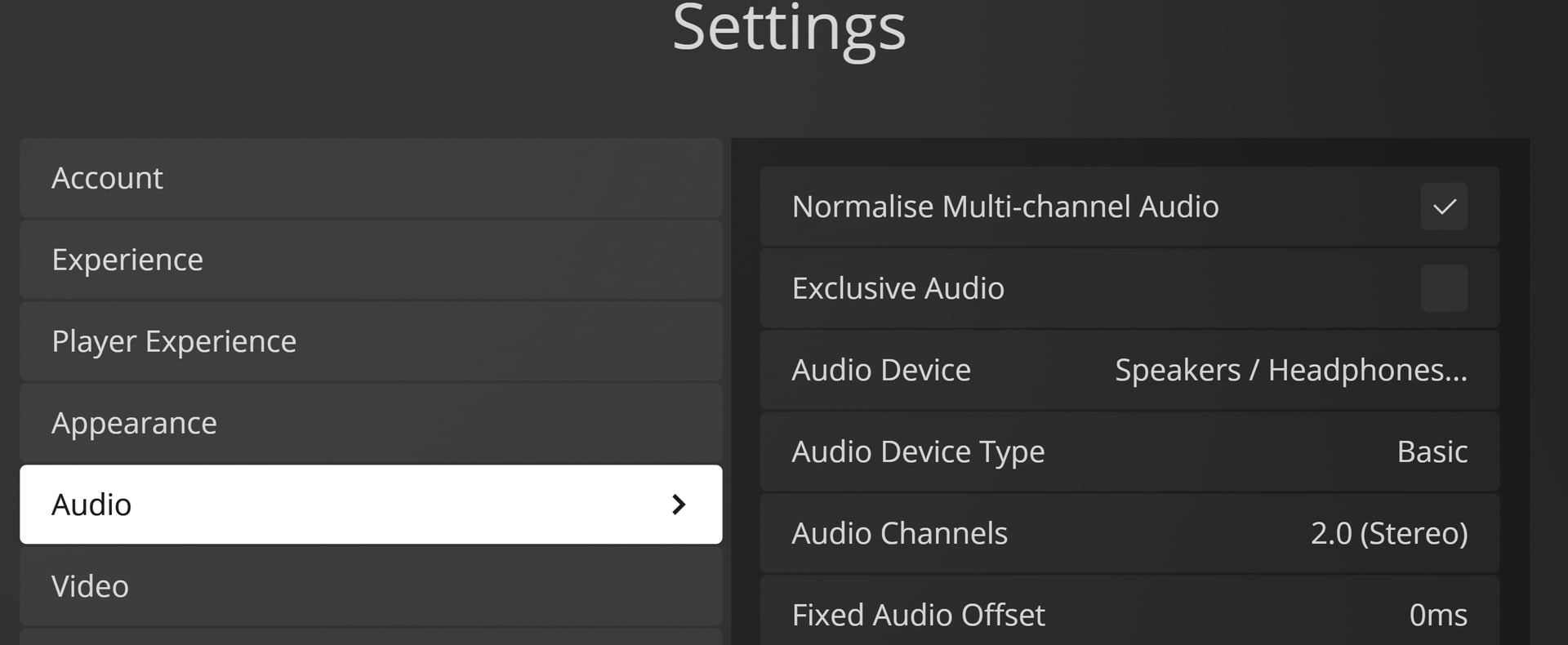Click the Fixed Audio Offset label
This screenshot has width=1568, height=645.
918,615
